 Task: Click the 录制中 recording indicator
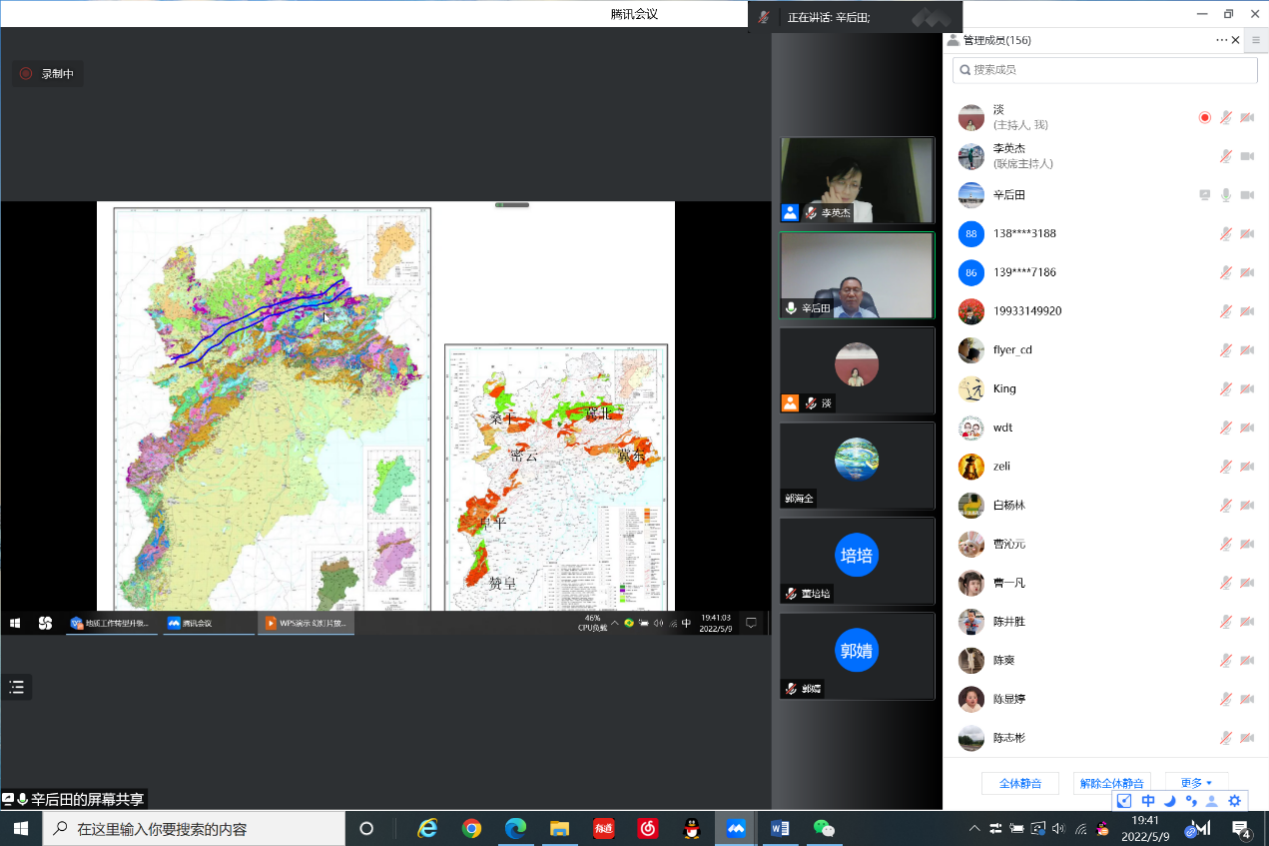pos(47,74)
